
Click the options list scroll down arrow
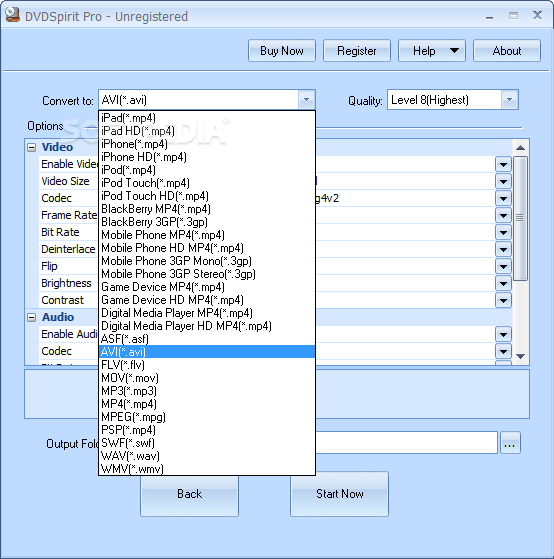click(x=520, y=356)
